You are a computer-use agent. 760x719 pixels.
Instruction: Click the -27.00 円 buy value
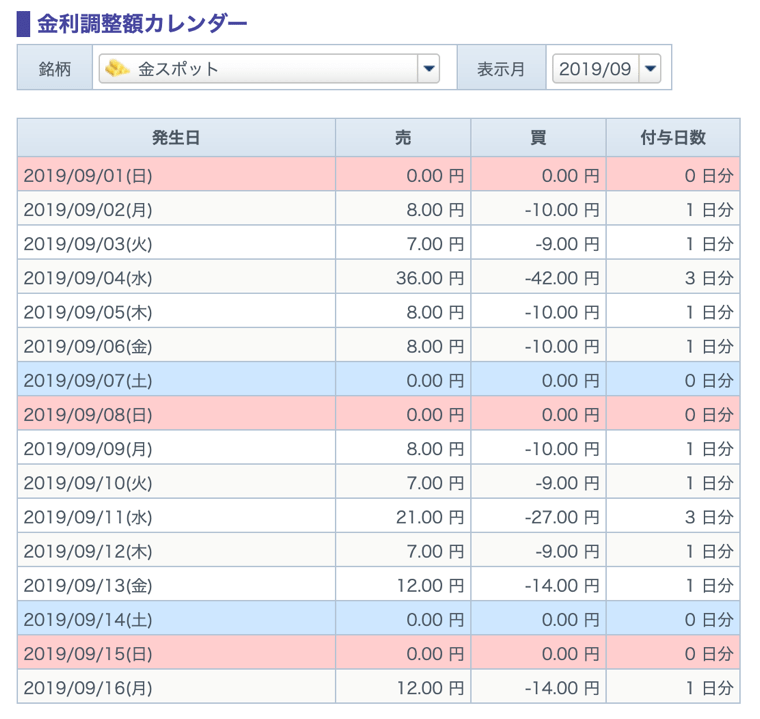(562, 517)
